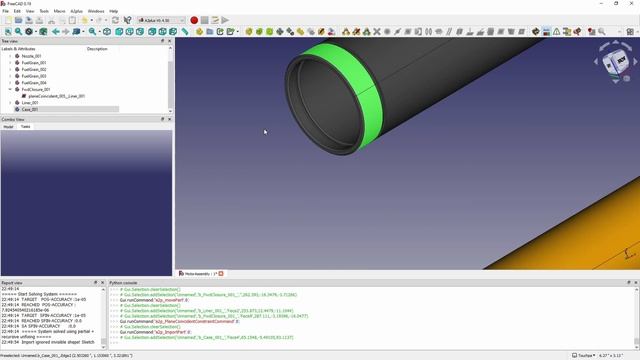Open the workbench selector dropdown
640x360 pixels.
[162, 20]
